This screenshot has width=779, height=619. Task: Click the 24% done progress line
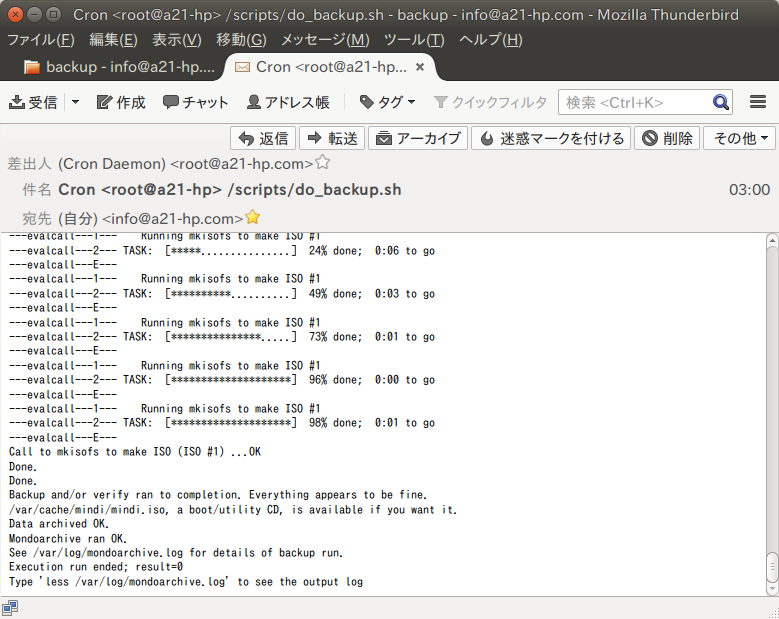[222, 251]
